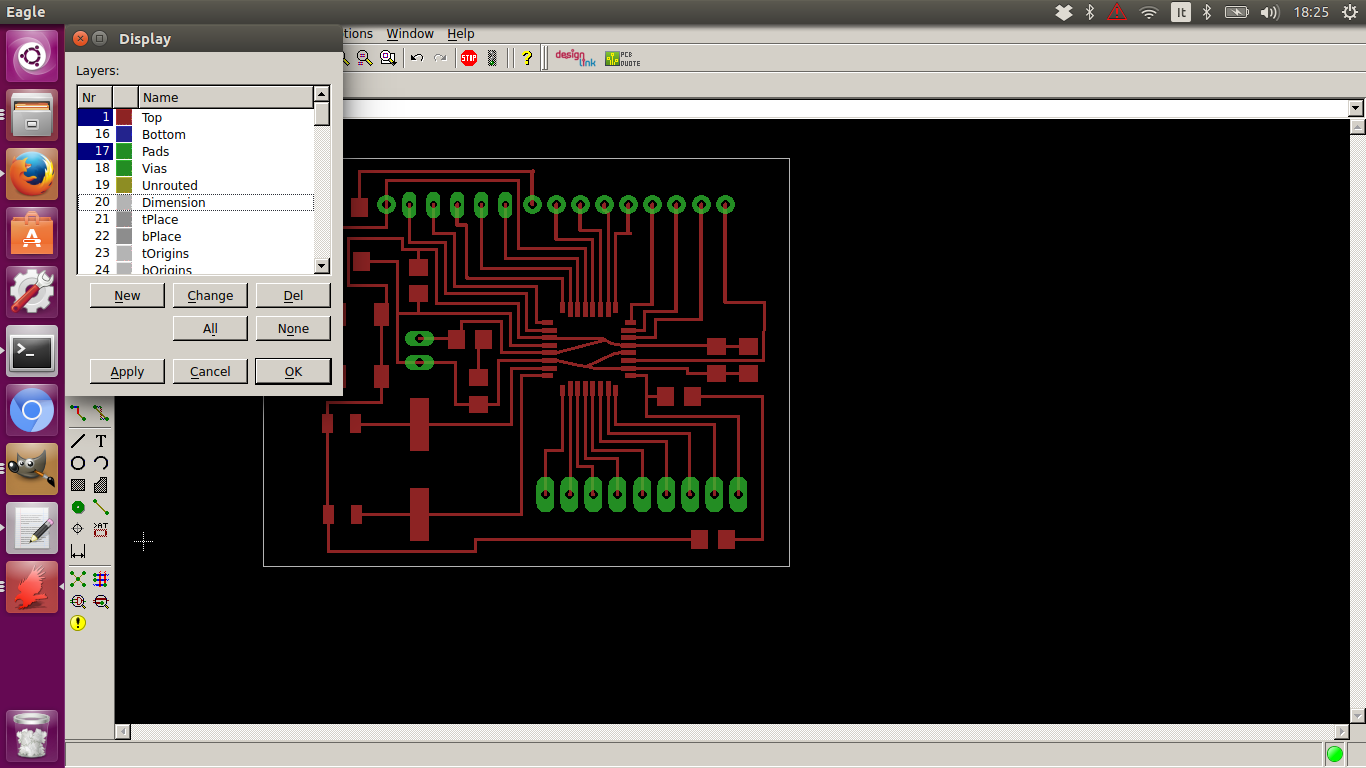Select the Attribute tool

tap(101, 529)
